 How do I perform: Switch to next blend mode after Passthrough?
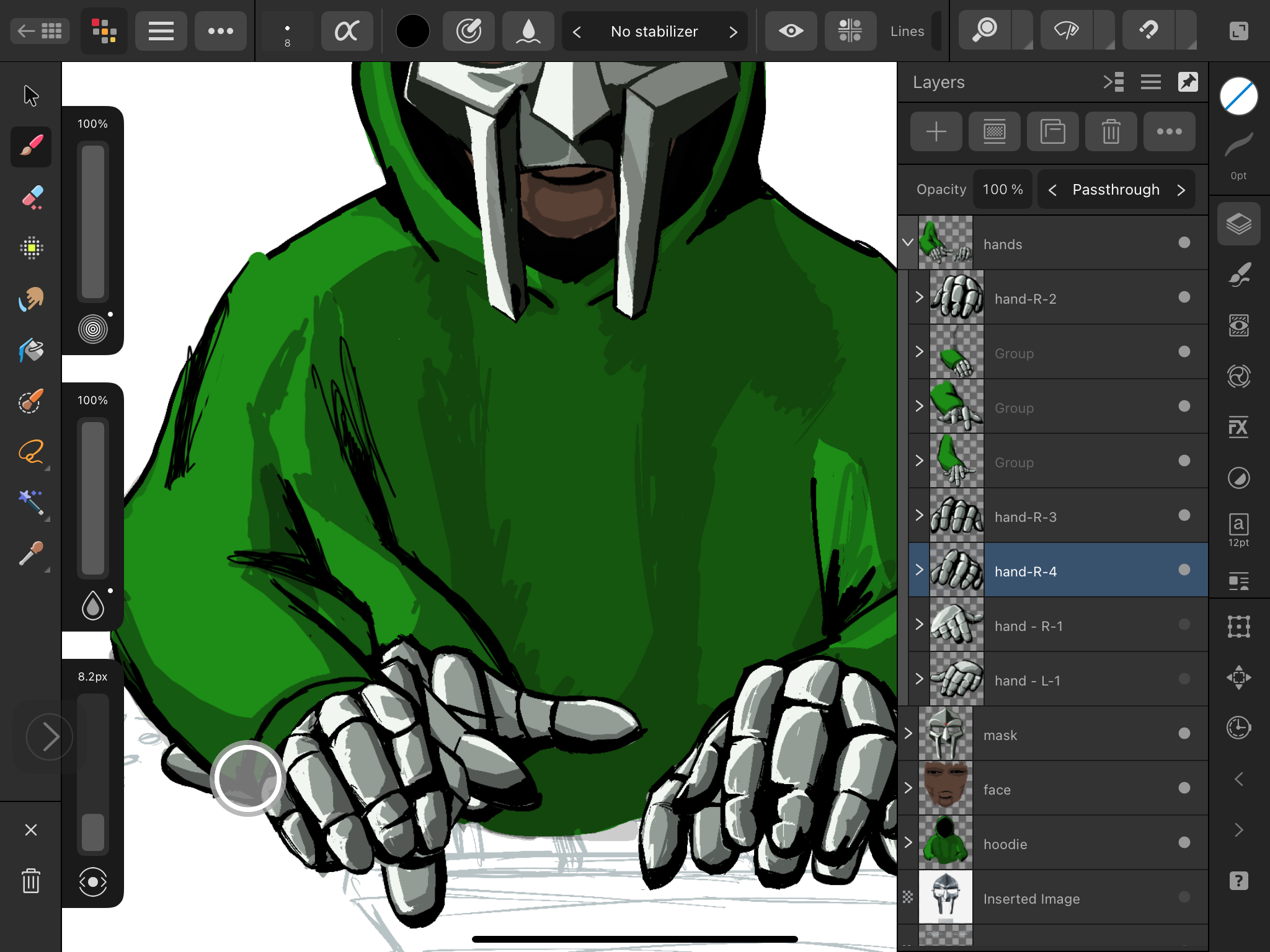coord(1181,190)
